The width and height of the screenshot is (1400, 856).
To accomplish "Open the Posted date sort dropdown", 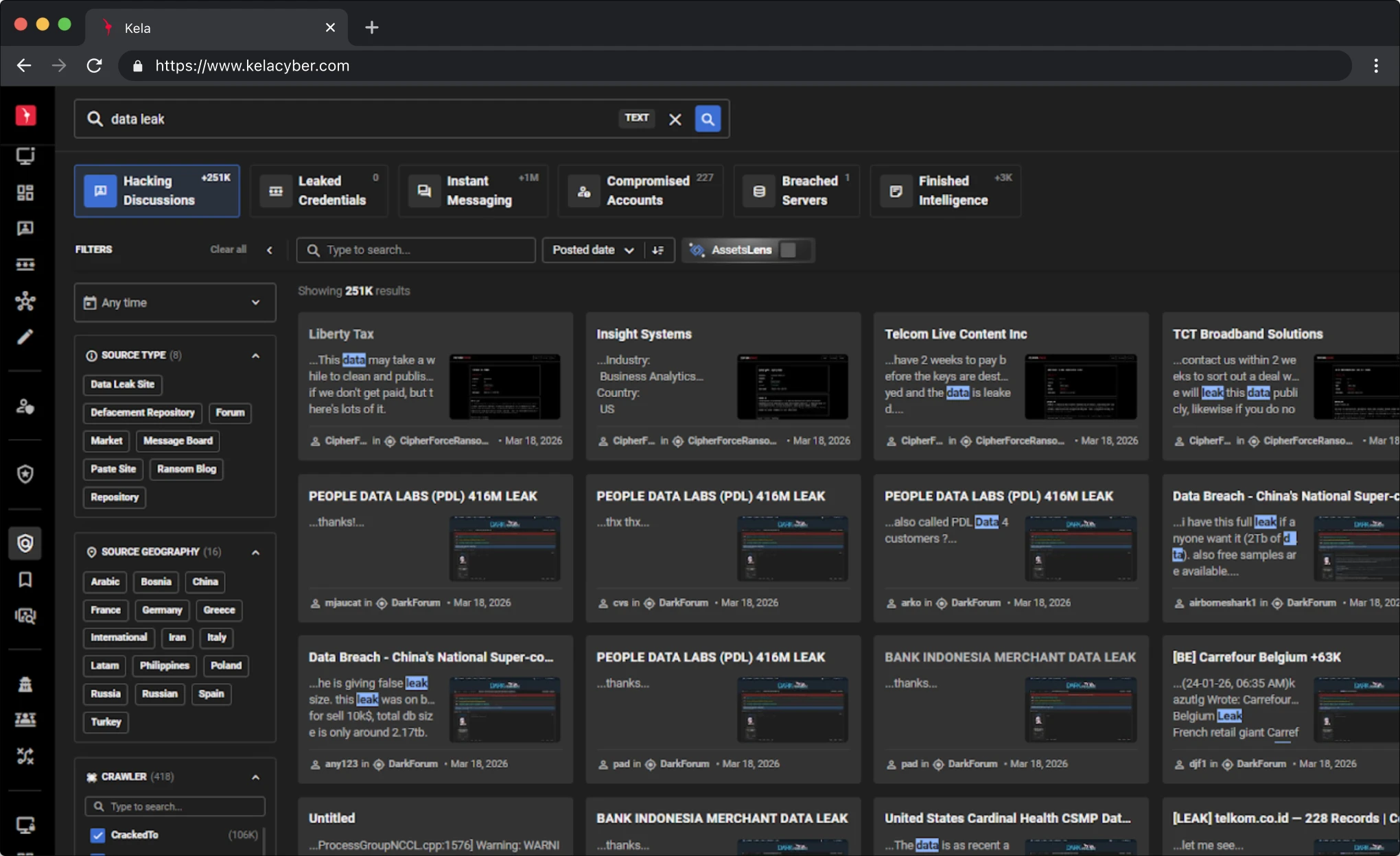I will point(593,250).
